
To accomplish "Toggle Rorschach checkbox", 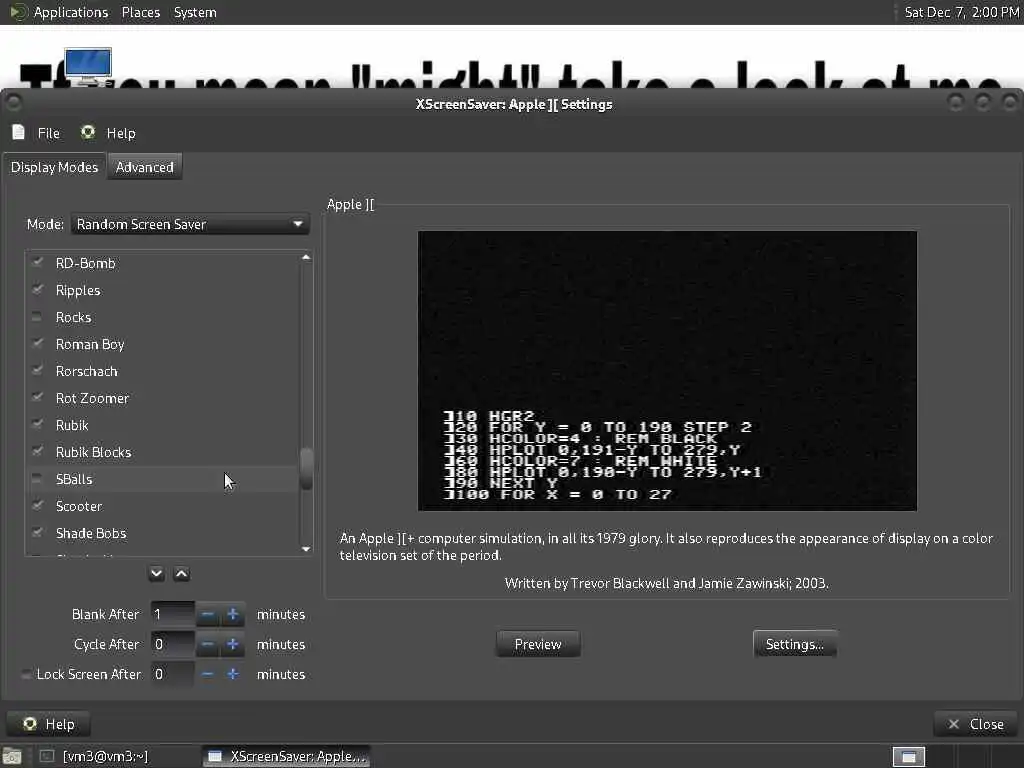I will (38, 370).
